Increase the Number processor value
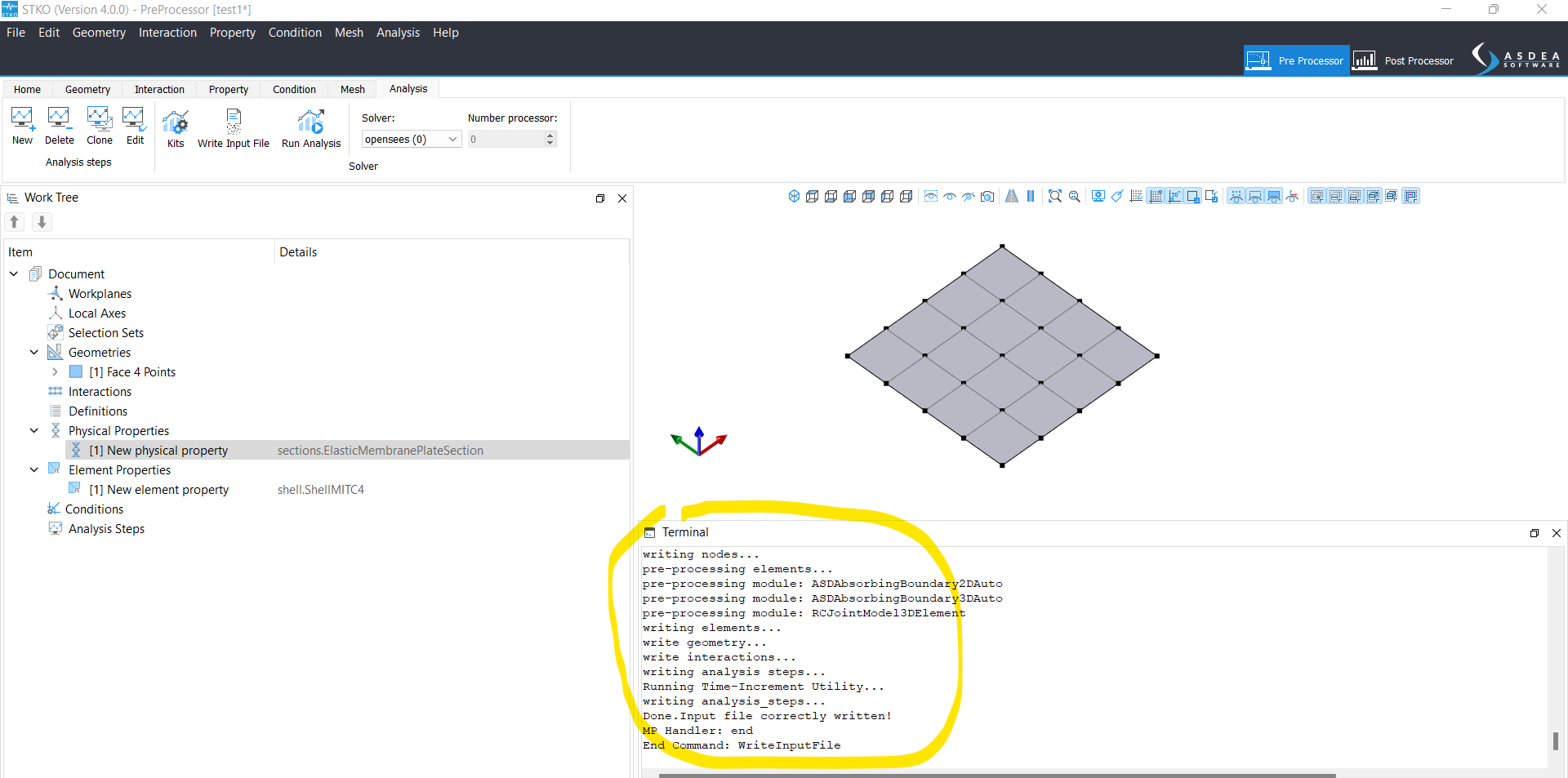Image resolution: width=1568 pixels, height=778 pixels. tap(550, 136)
